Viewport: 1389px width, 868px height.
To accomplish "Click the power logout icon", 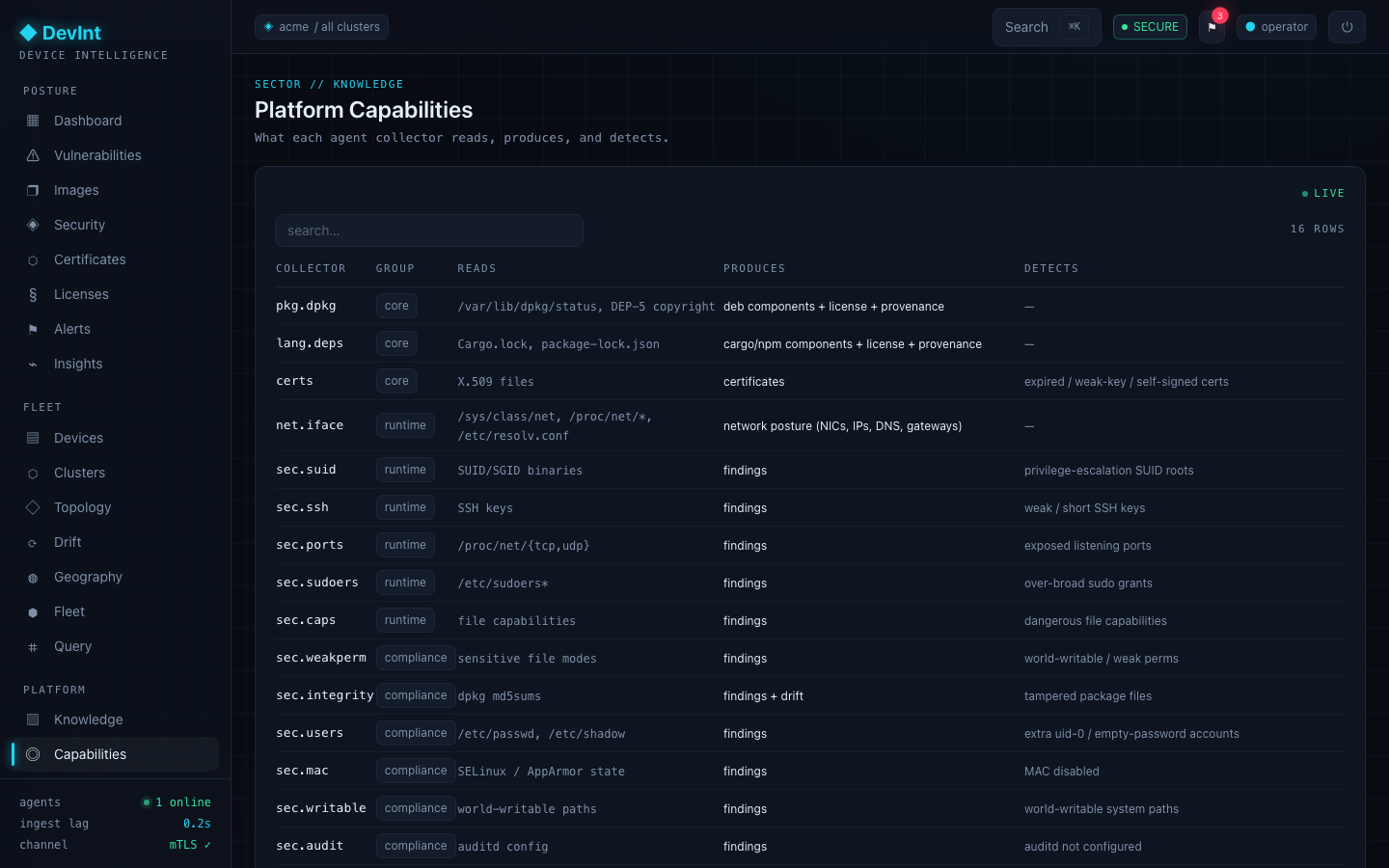I will coord(1347,27).
